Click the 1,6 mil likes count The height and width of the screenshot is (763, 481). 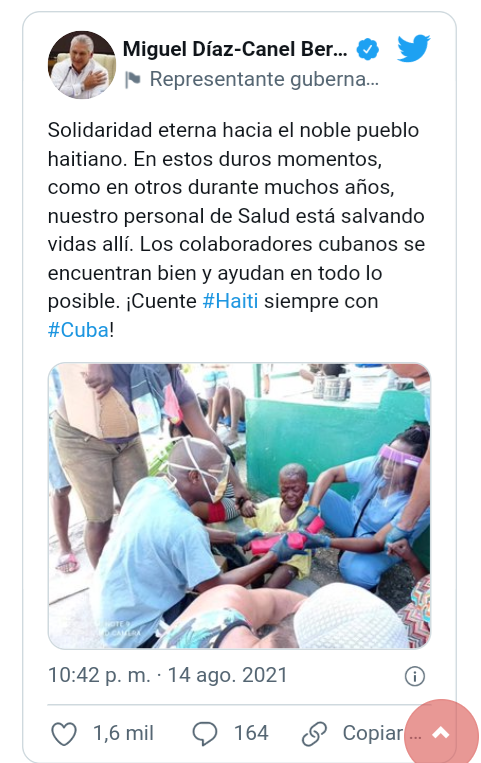point(123,733)
